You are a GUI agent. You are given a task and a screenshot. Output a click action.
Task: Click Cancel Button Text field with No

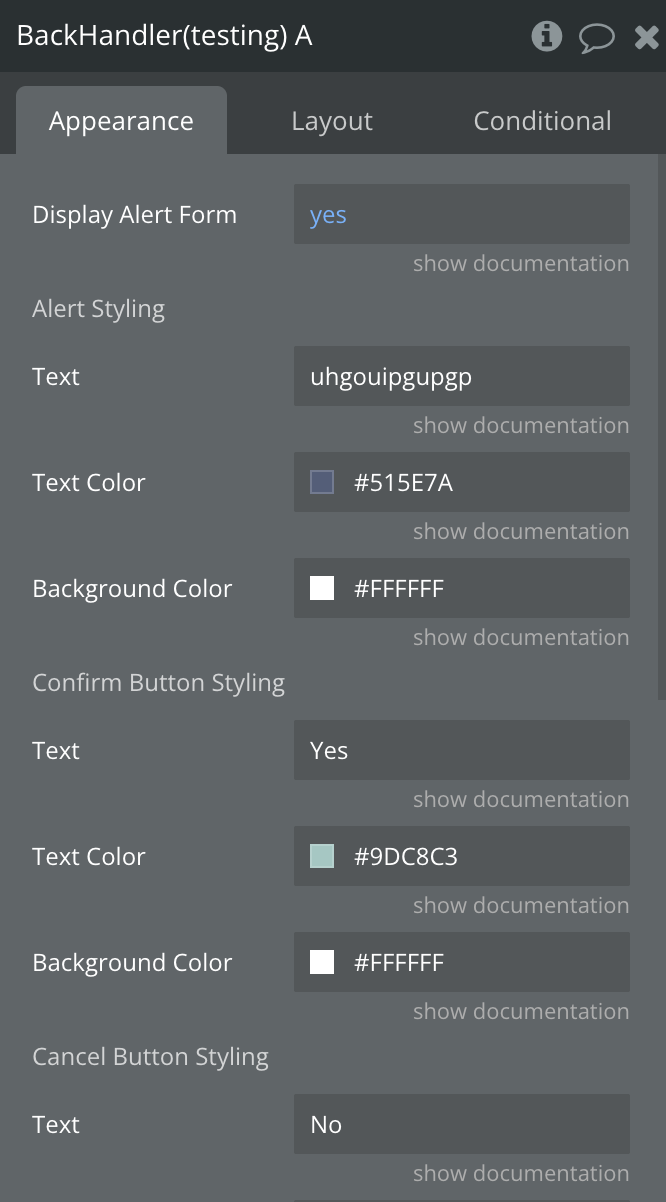[461, 1125]
